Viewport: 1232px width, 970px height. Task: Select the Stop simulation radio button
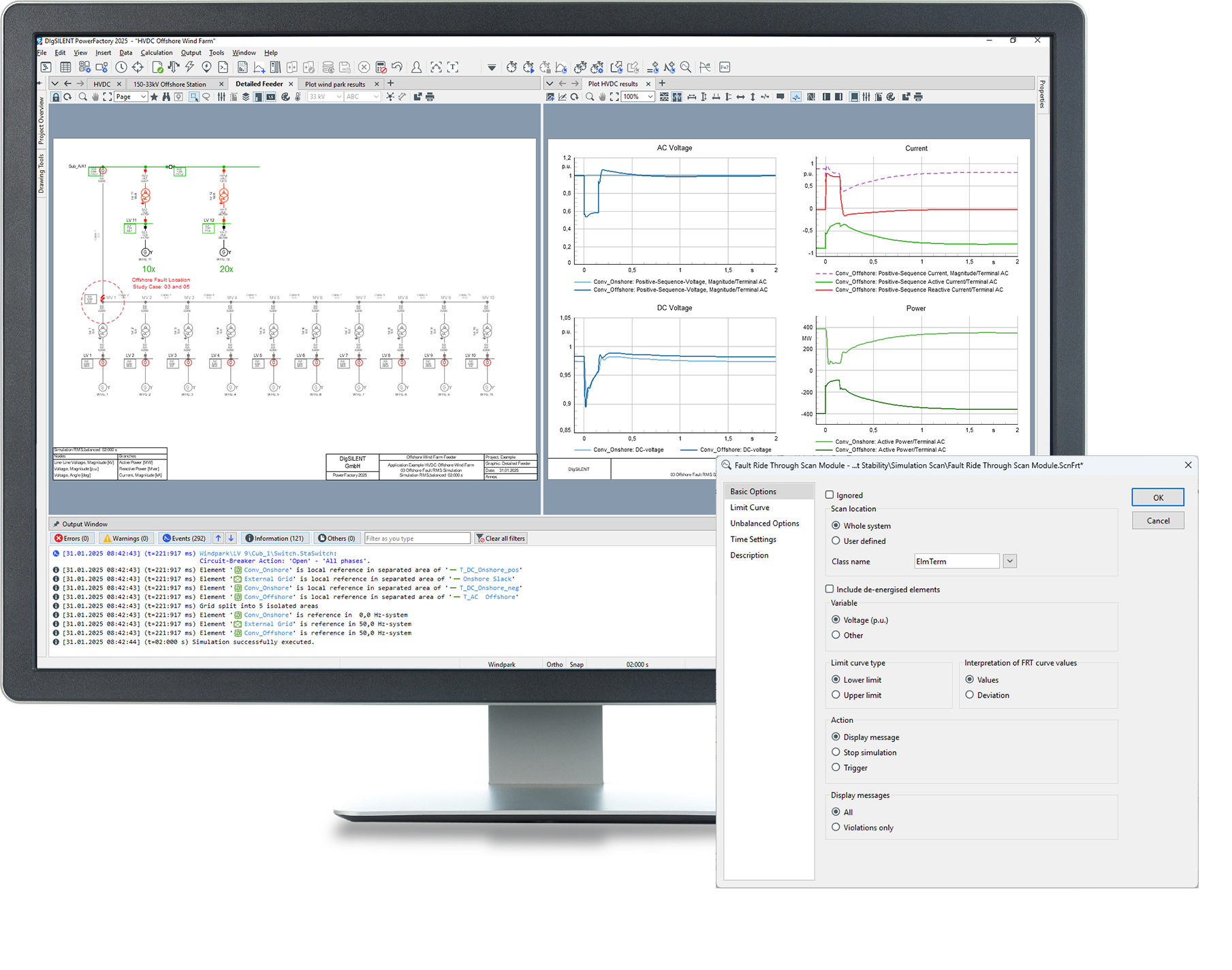pyautogui.click(x=836, y=752)
